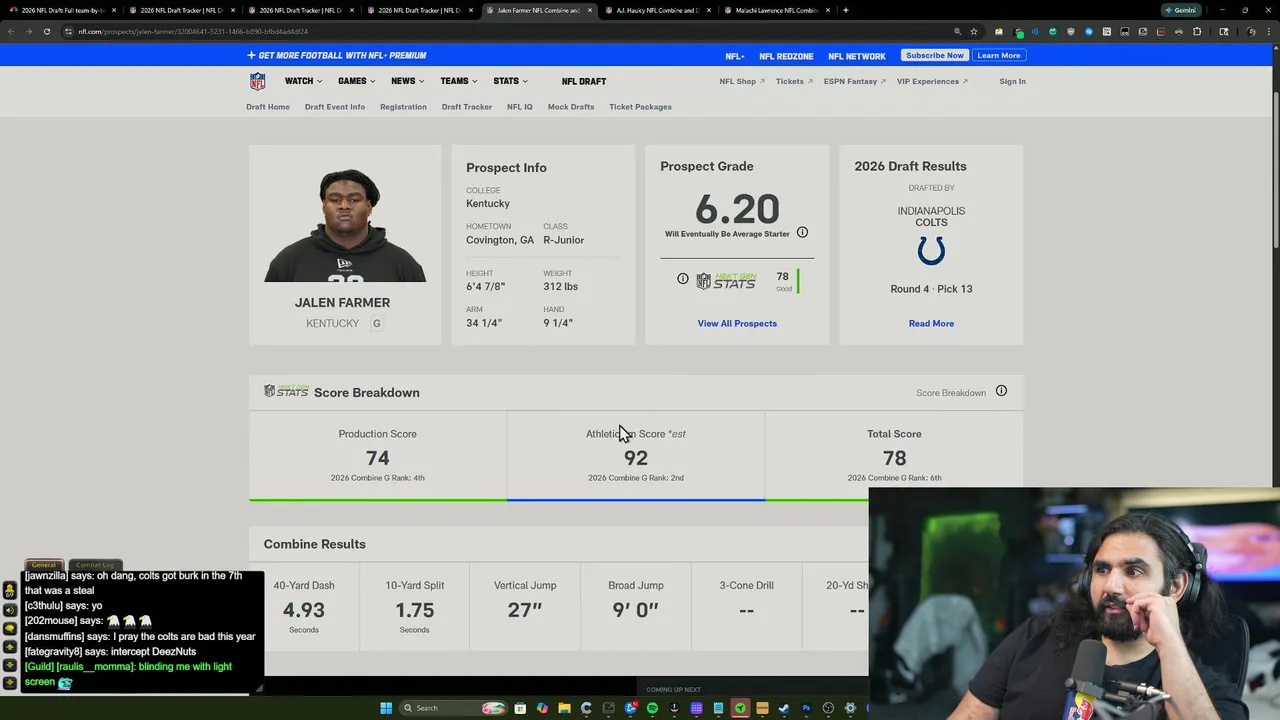Open a new browser tab
The width and height of the screenshot is (1280, 720).
[846, 10]
